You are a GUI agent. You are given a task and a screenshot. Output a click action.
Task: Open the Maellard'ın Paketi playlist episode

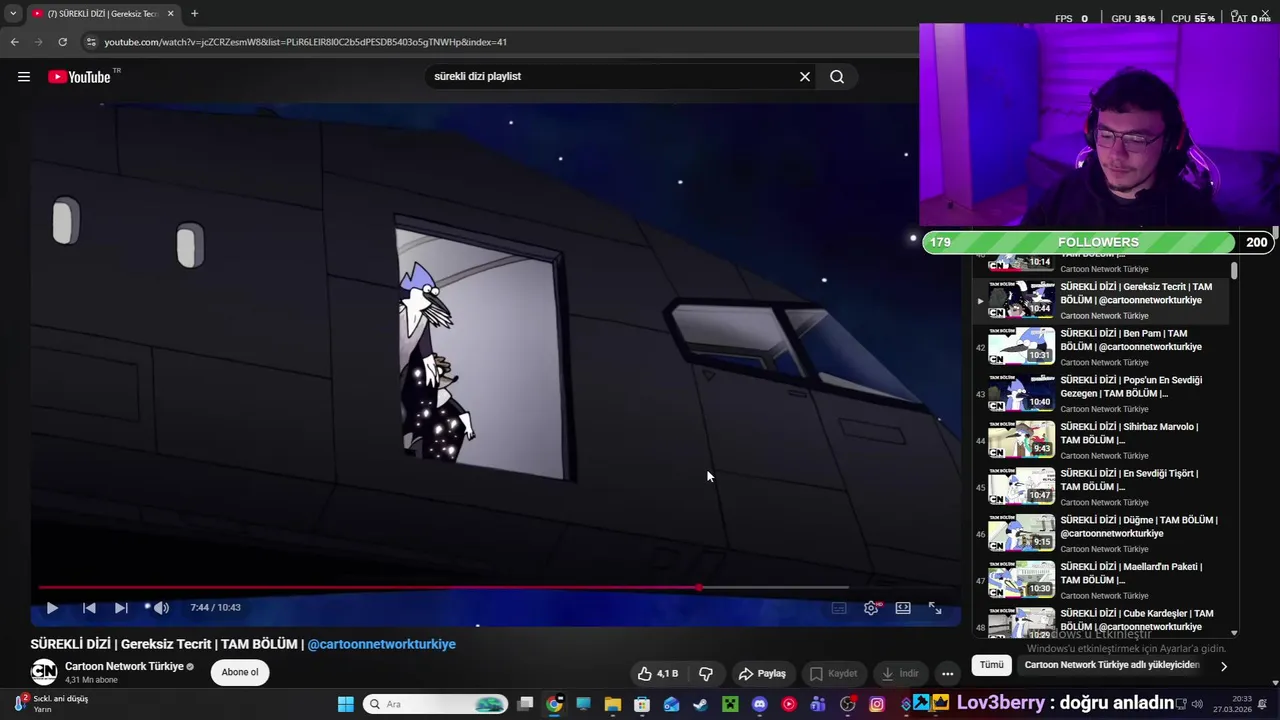coord(1100,580)
